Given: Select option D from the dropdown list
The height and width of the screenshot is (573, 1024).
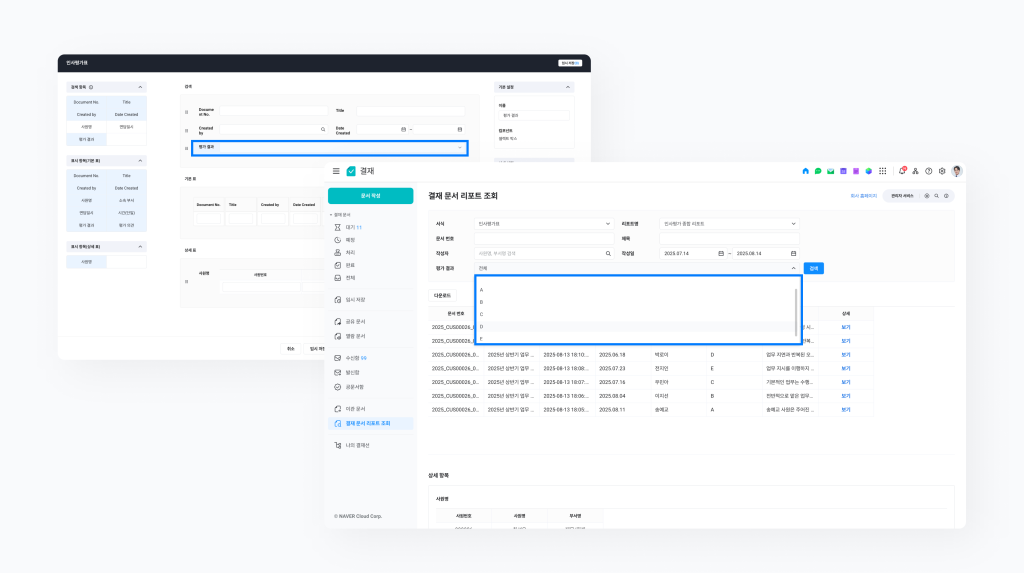Looking at the screenshot, I should (482, 327).
